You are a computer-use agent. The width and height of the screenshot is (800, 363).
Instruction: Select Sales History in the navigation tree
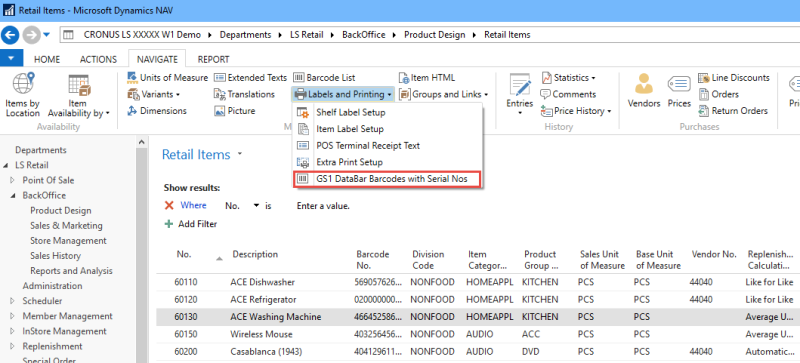pos(55,255)
